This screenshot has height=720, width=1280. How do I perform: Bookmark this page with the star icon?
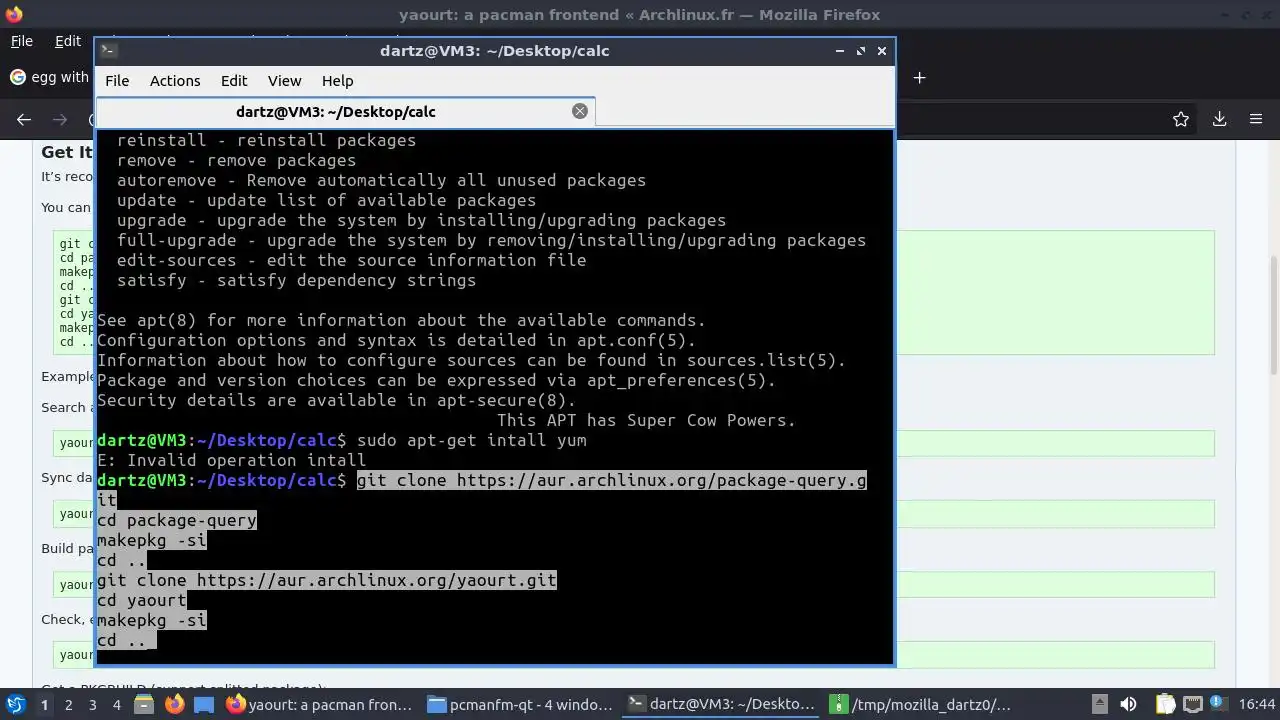tap(1181, 119)
